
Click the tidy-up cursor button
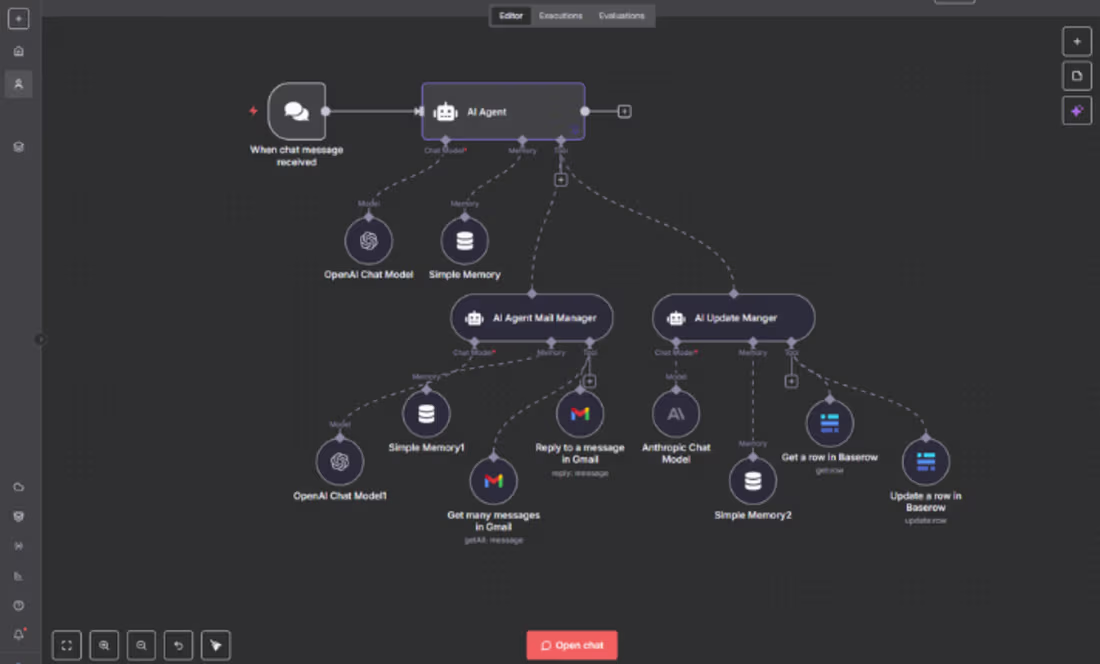[215, 645]
